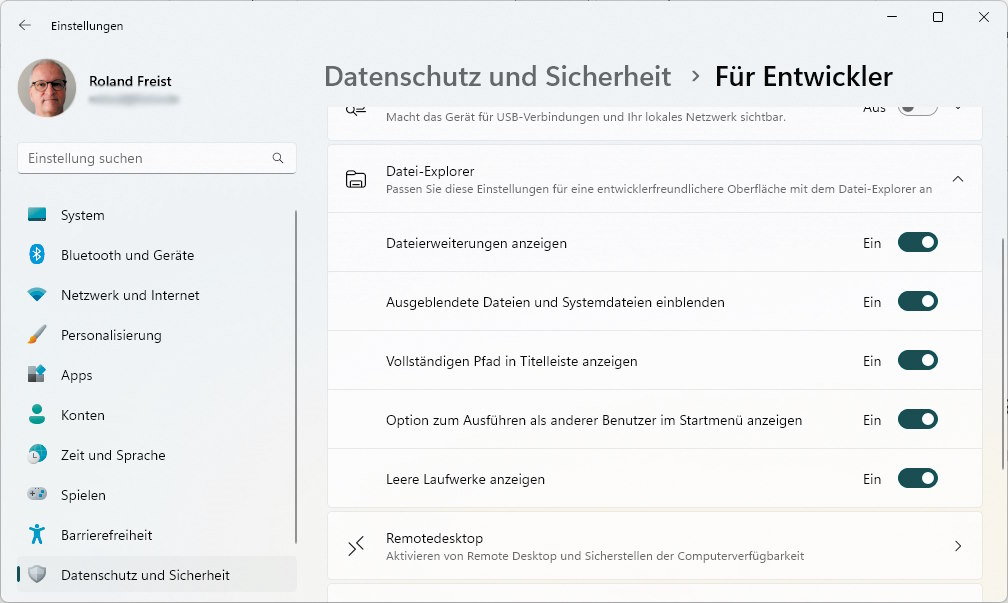Disable Leere Laufwerke anzeigen
Viewport: 1008px width, 603px height.
point(917,479)
